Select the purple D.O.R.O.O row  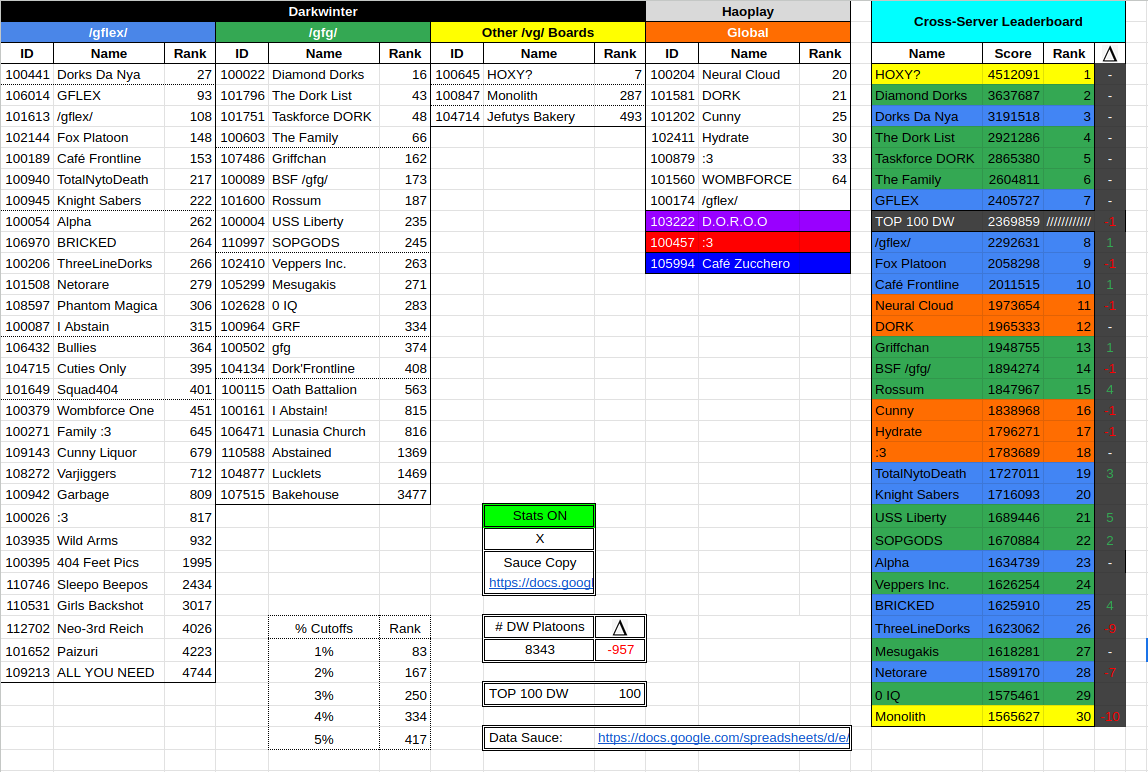tap(748, 221)
